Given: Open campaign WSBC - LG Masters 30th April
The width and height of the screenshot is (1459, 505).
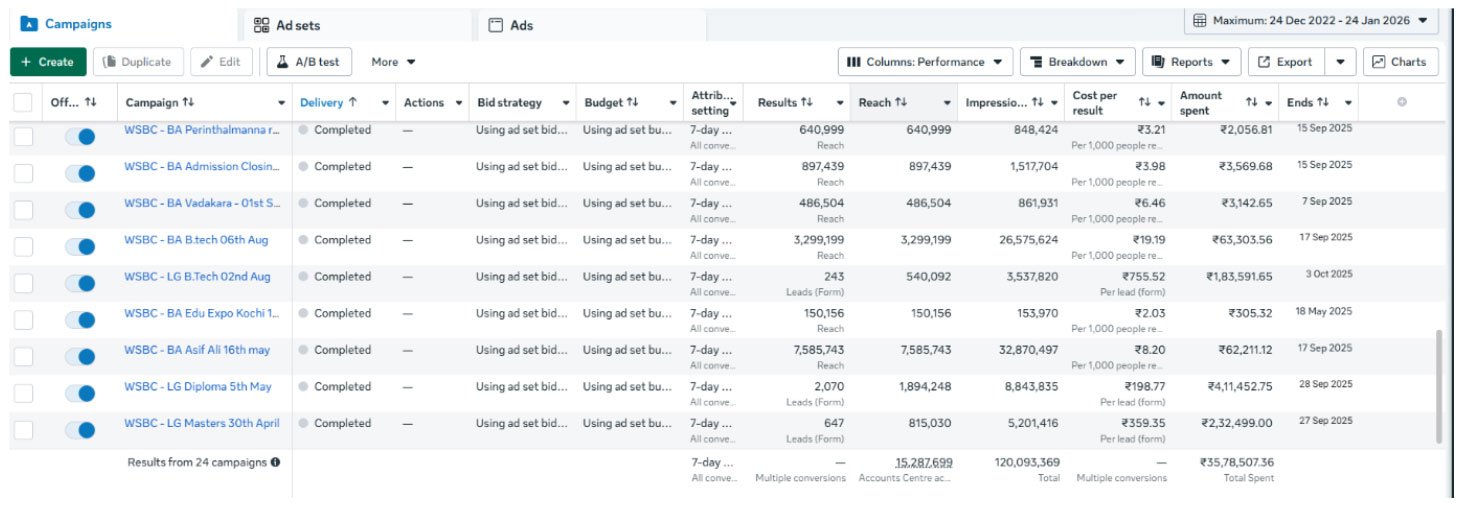Looking at the screenshot, I should coord(202,423).
